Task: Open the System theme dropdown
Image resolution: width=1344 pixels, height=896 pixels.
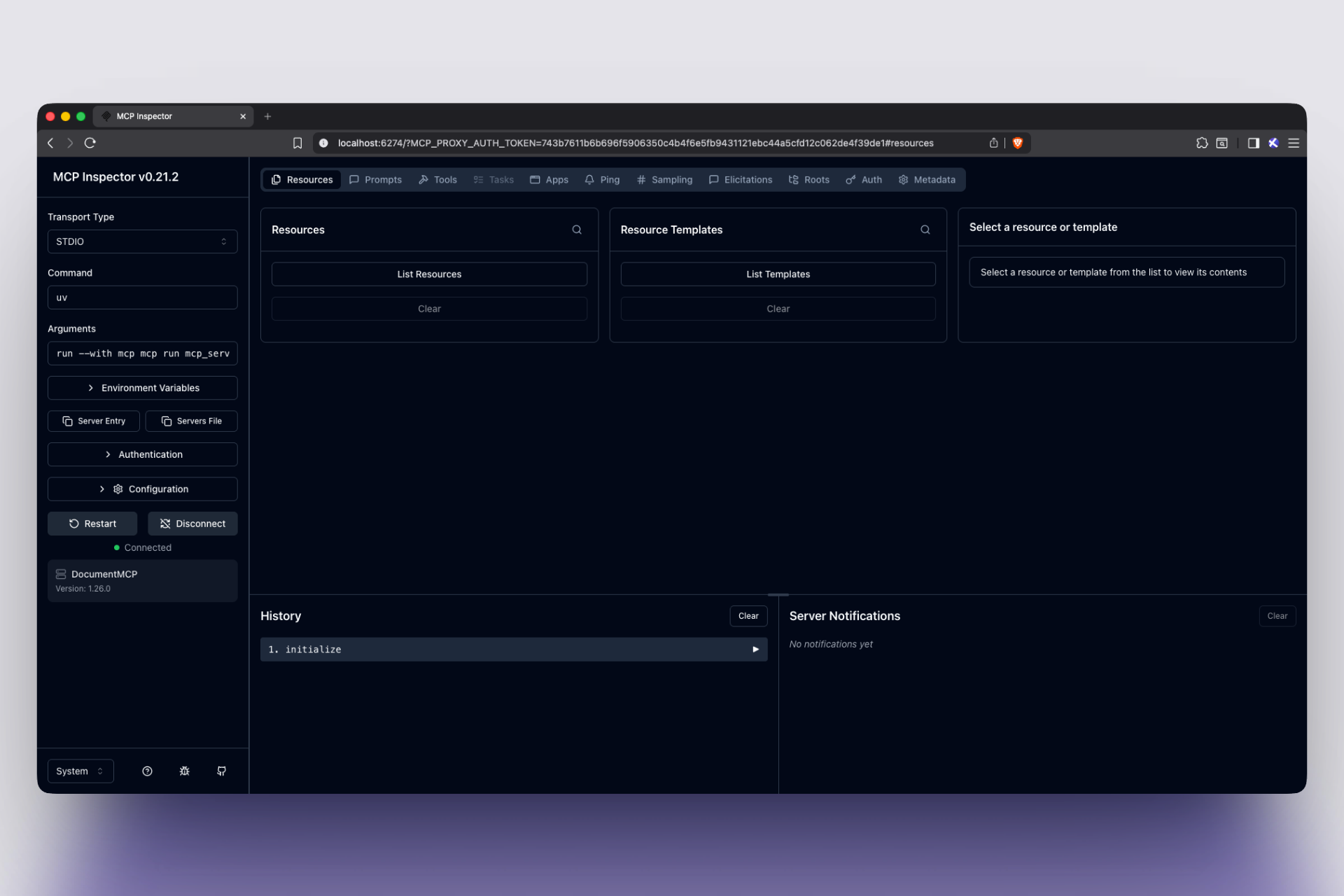Action: pos(80,771)
